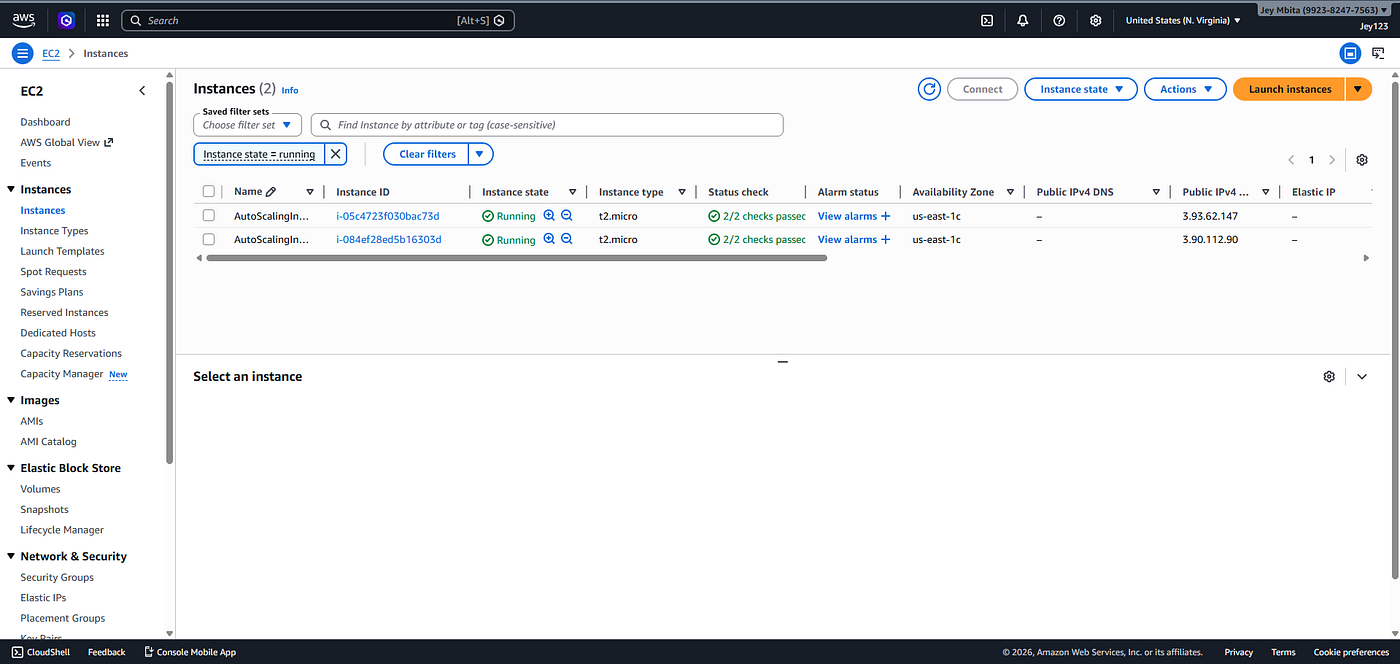Open the Amazon Q icon in header
The width and height of the screenshot is (1400, 664).
click(66, 20)
